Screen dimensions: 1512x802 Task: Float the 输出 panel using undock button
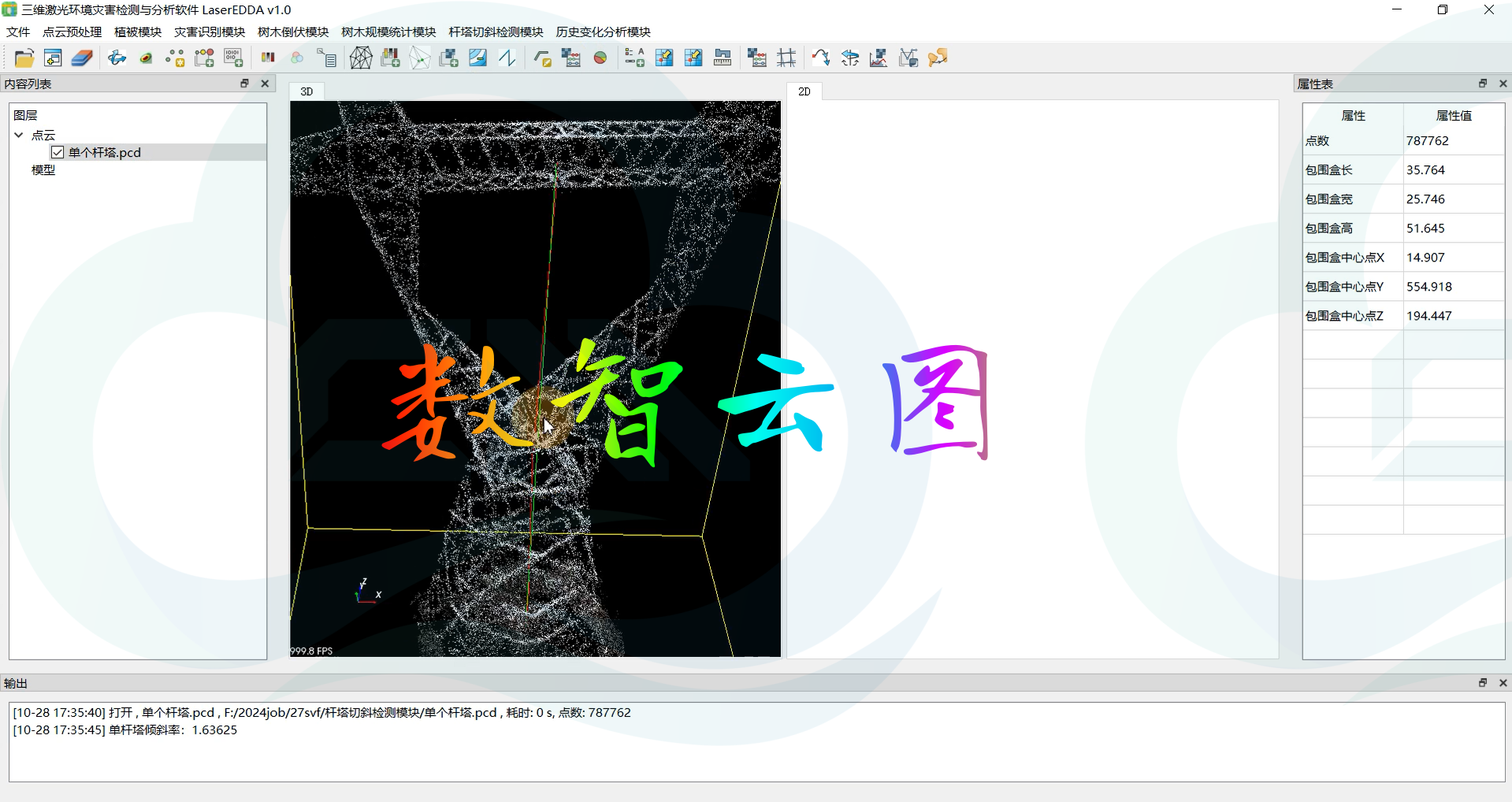(x=1482, y=683)
